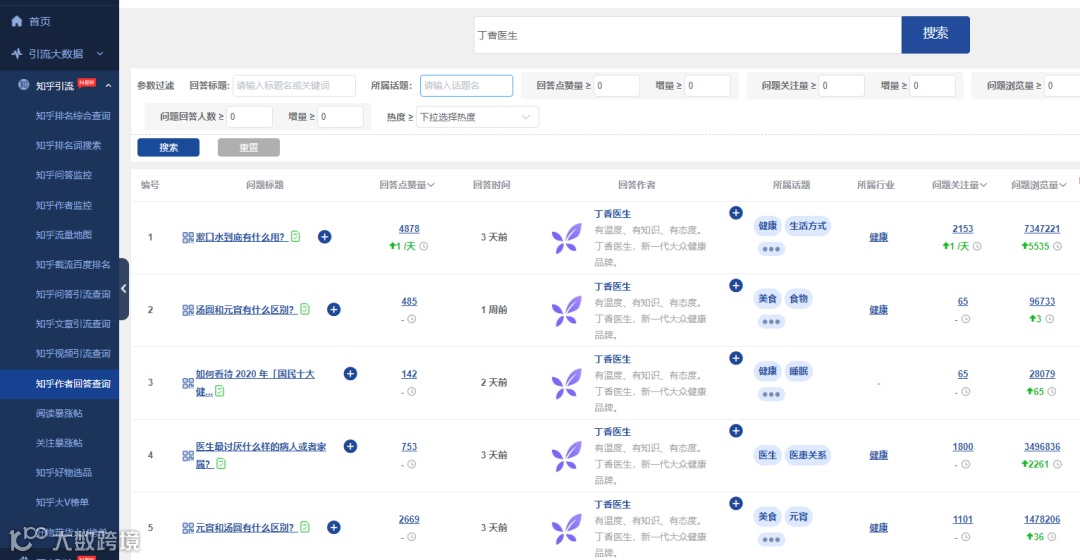Screen dimensions: 1080x560
Task: Select the 医患关系 topic tag
Action: (808, 455)
